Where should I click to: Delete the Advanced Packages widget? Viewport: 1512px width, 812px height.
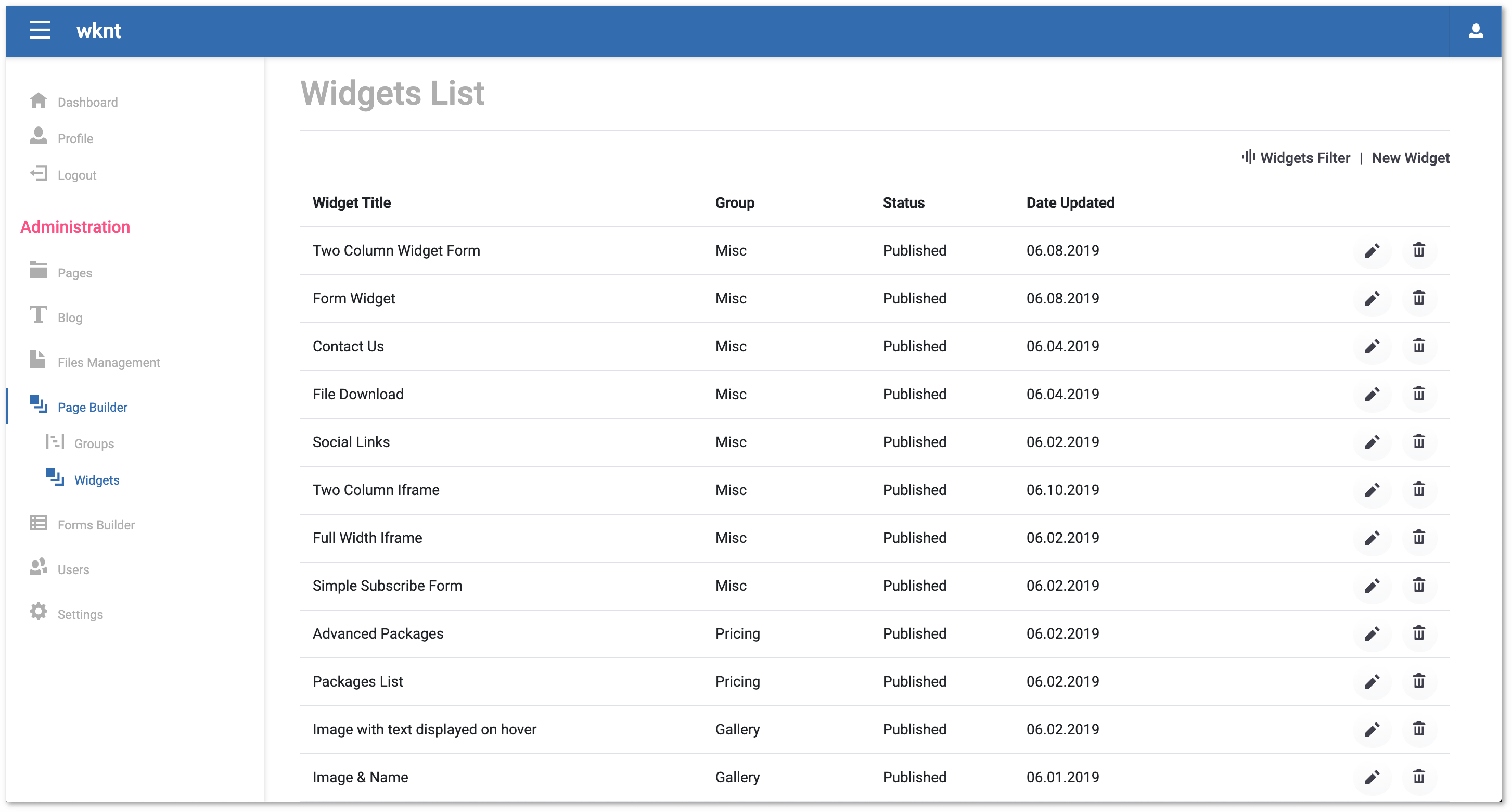coord(1419,633)
